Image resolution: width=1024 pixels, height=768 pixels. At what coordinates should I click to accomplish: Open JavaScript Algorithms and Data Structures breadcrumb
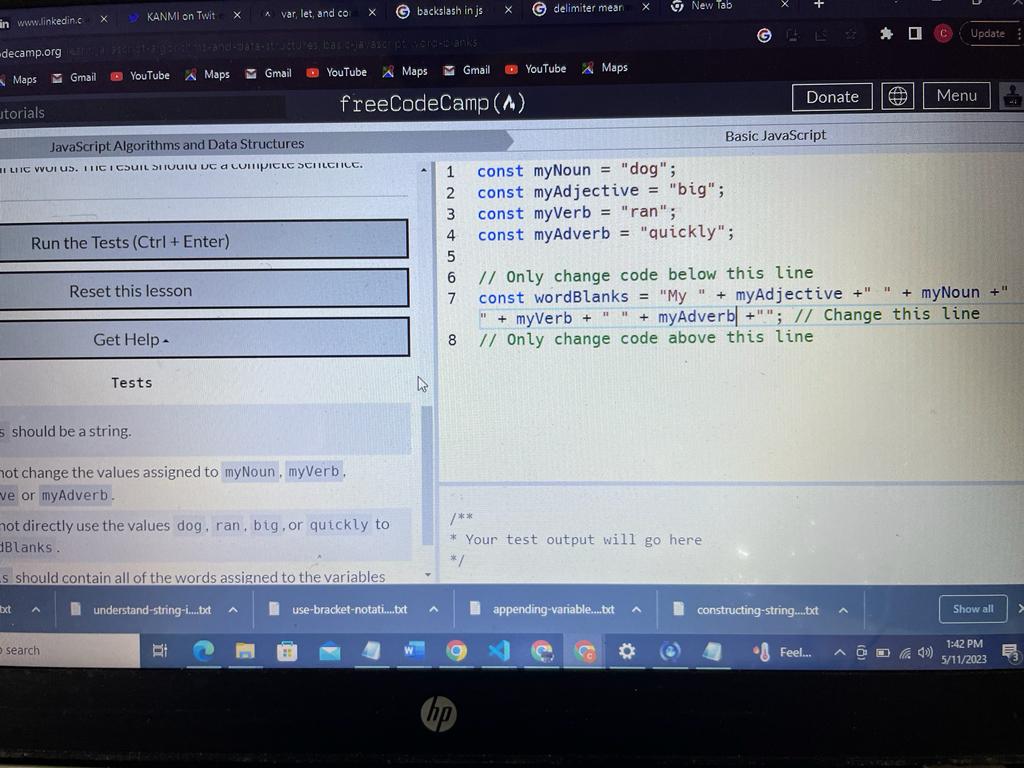[x=177, y=145]
